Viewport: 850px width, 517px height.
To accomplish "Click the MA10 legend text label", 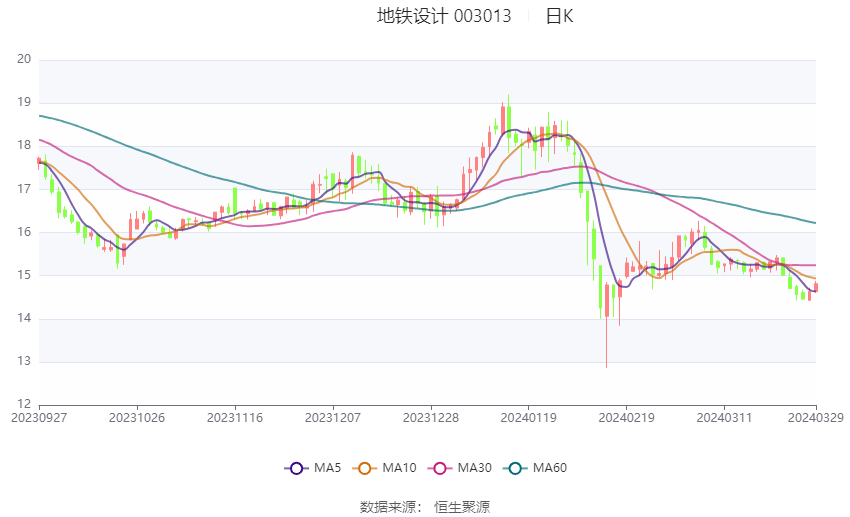I will [x=399, y=468].
